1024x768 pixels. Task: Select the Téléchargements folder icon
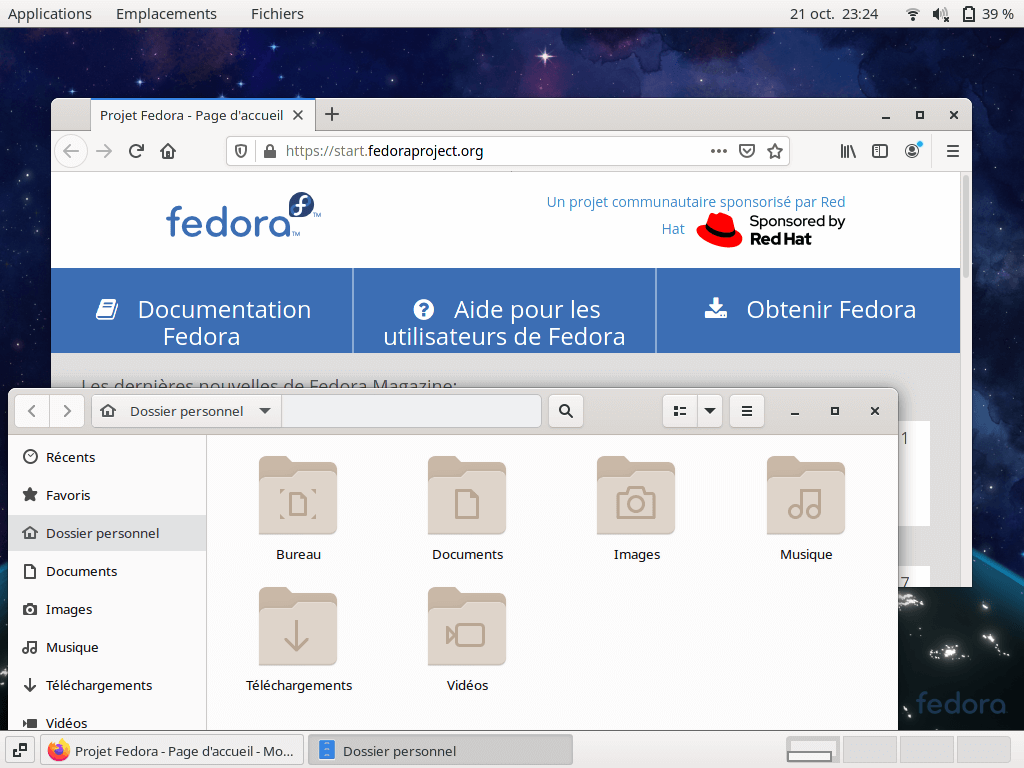tap(298, 627)
